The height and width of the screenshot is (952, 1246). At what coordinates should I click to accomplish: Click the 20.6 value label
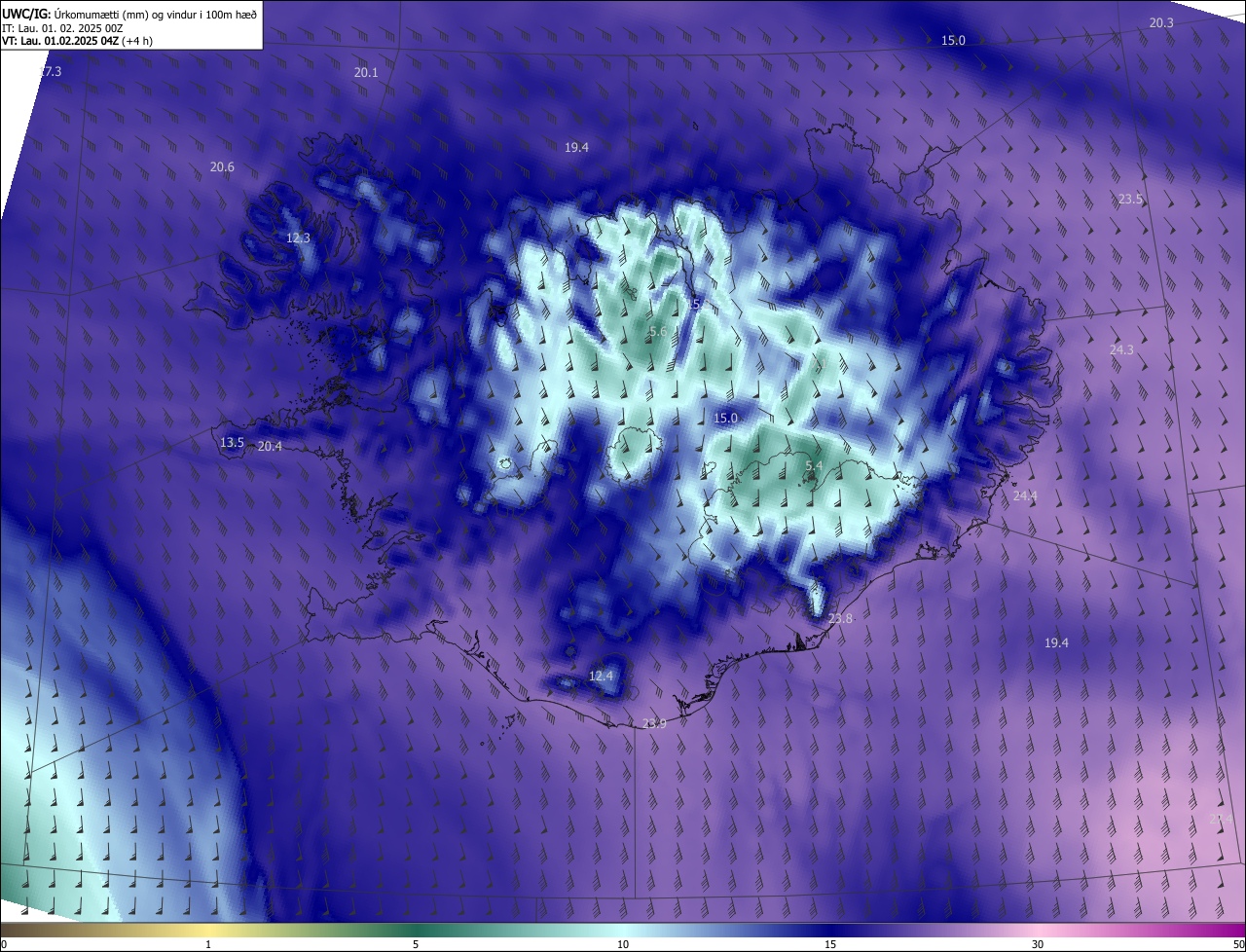[x=222, y=167]
